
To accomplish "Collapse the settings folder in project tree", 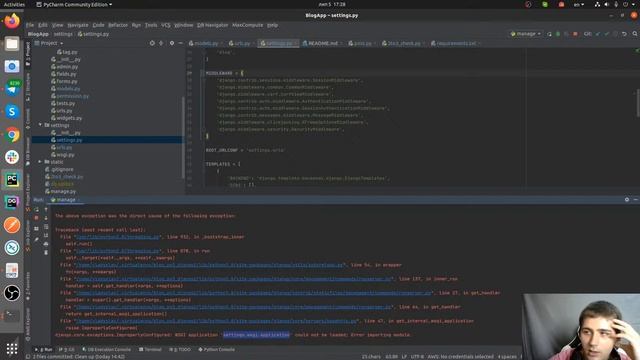I will pos(40,125).
